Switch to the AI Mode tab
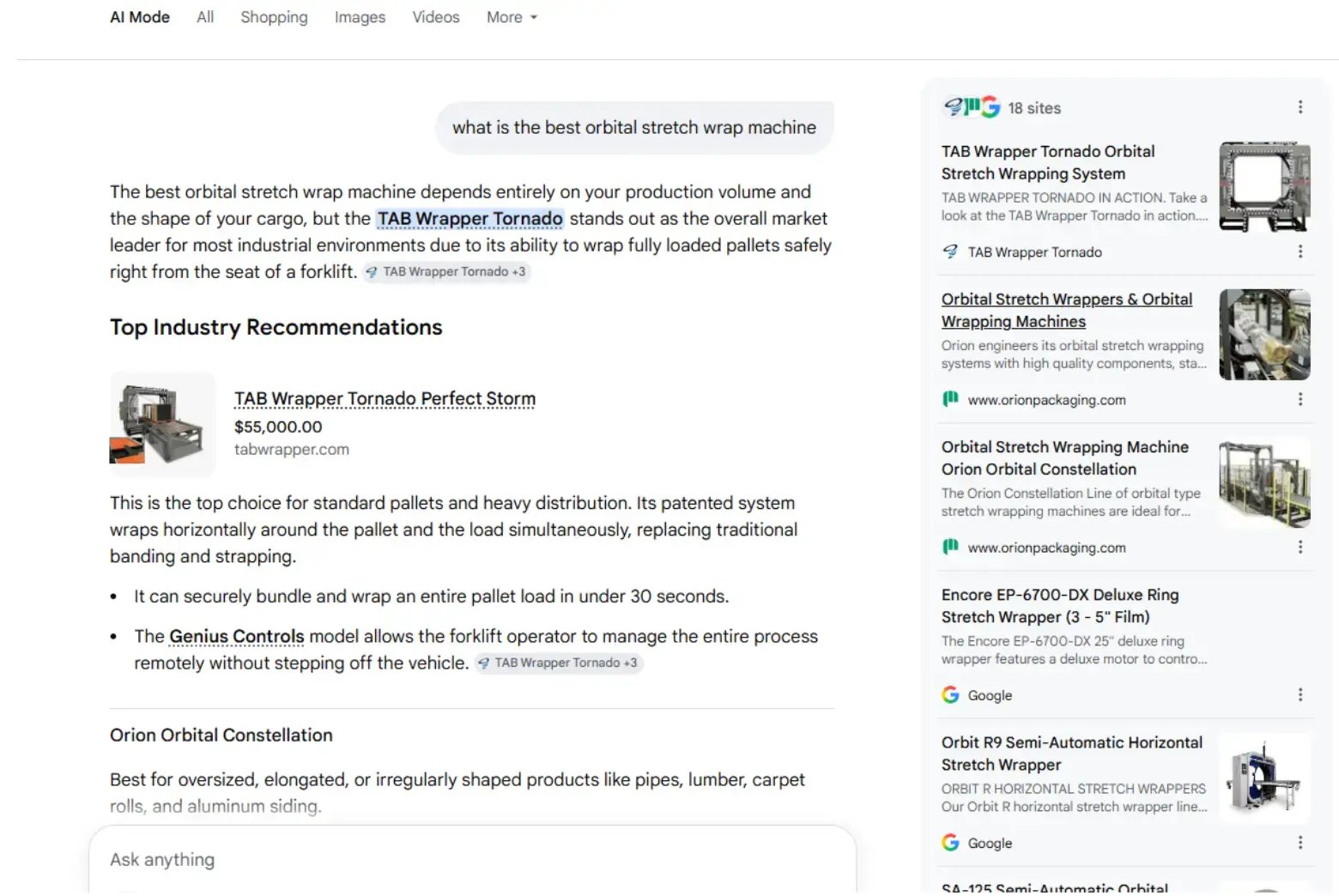 point(140,17)
